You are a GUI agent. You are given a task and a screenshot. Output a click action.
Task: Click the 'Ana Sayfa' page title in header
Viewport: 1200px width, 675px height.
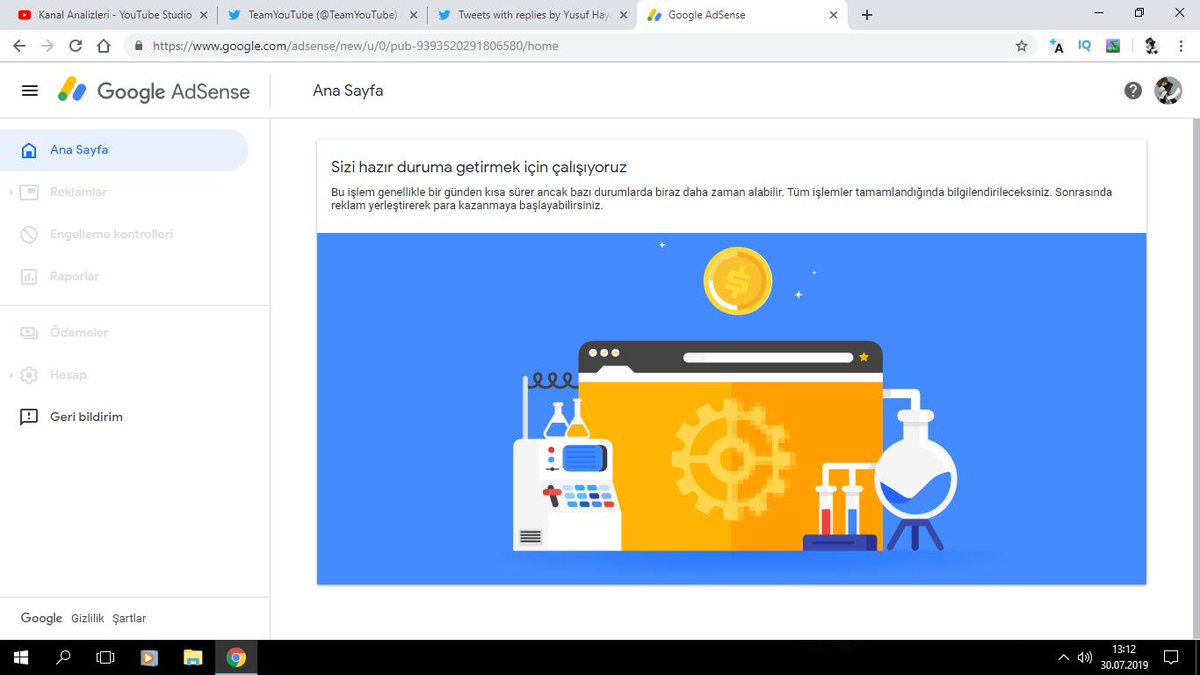coord(348,91)
